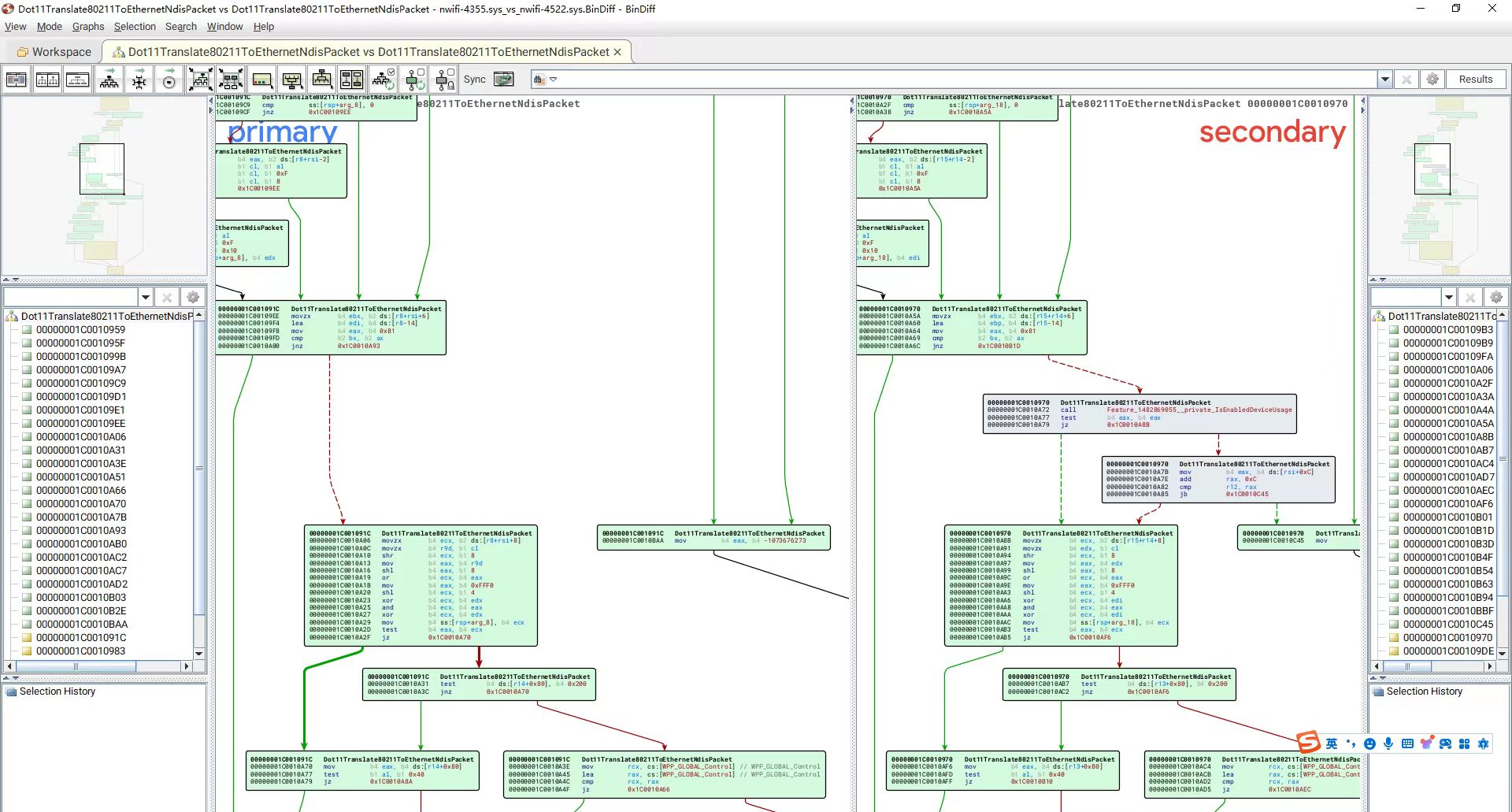Open the Graphs menu

pos(87,27)
